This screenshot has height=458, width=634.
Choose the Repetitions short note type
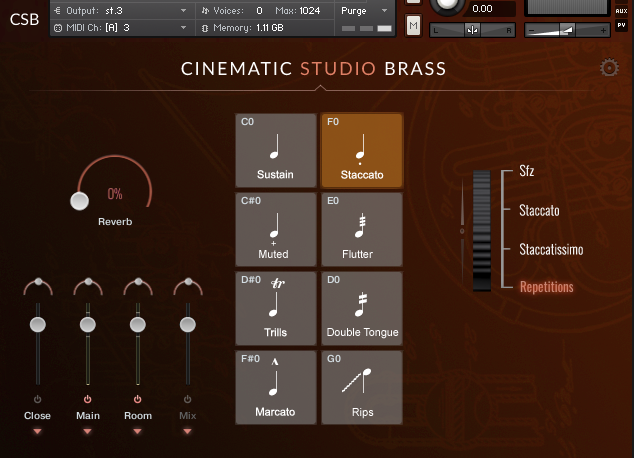(546, 287)
